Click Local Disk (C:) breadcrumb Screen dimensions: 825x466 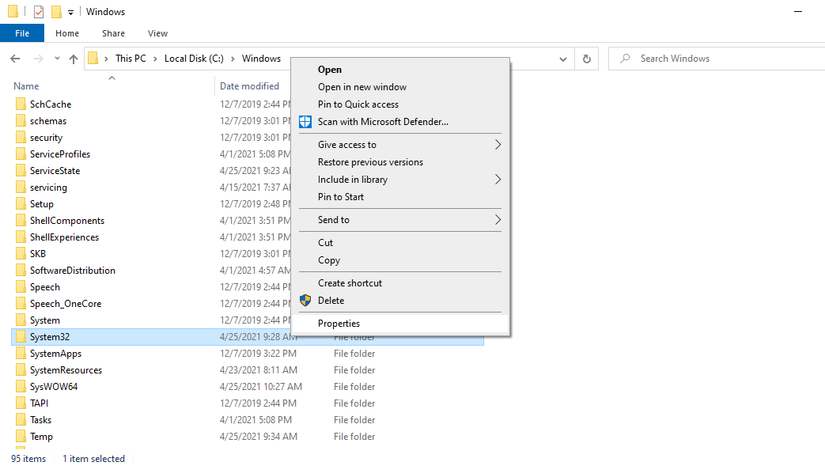194,58
